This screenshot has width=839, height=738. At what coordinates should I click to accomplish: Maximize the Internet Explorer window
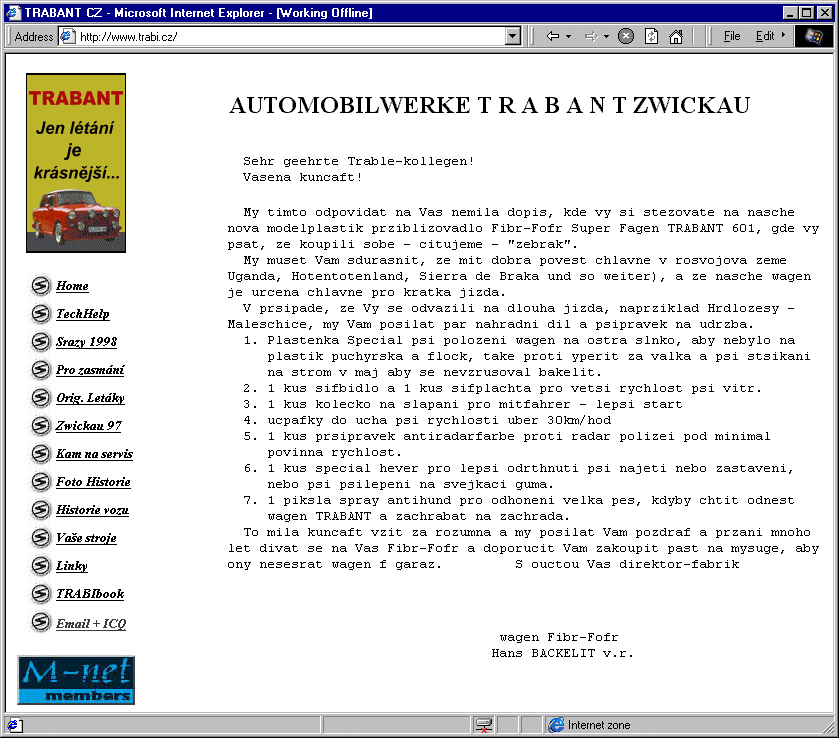(806, 12)
